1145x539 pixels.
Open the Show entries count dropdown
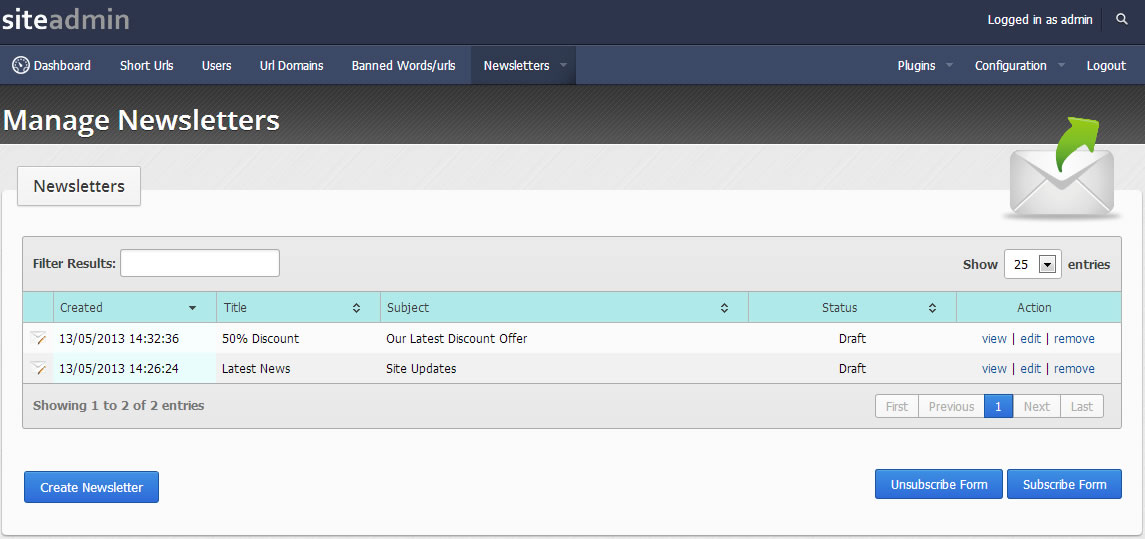click(1046, 265)
